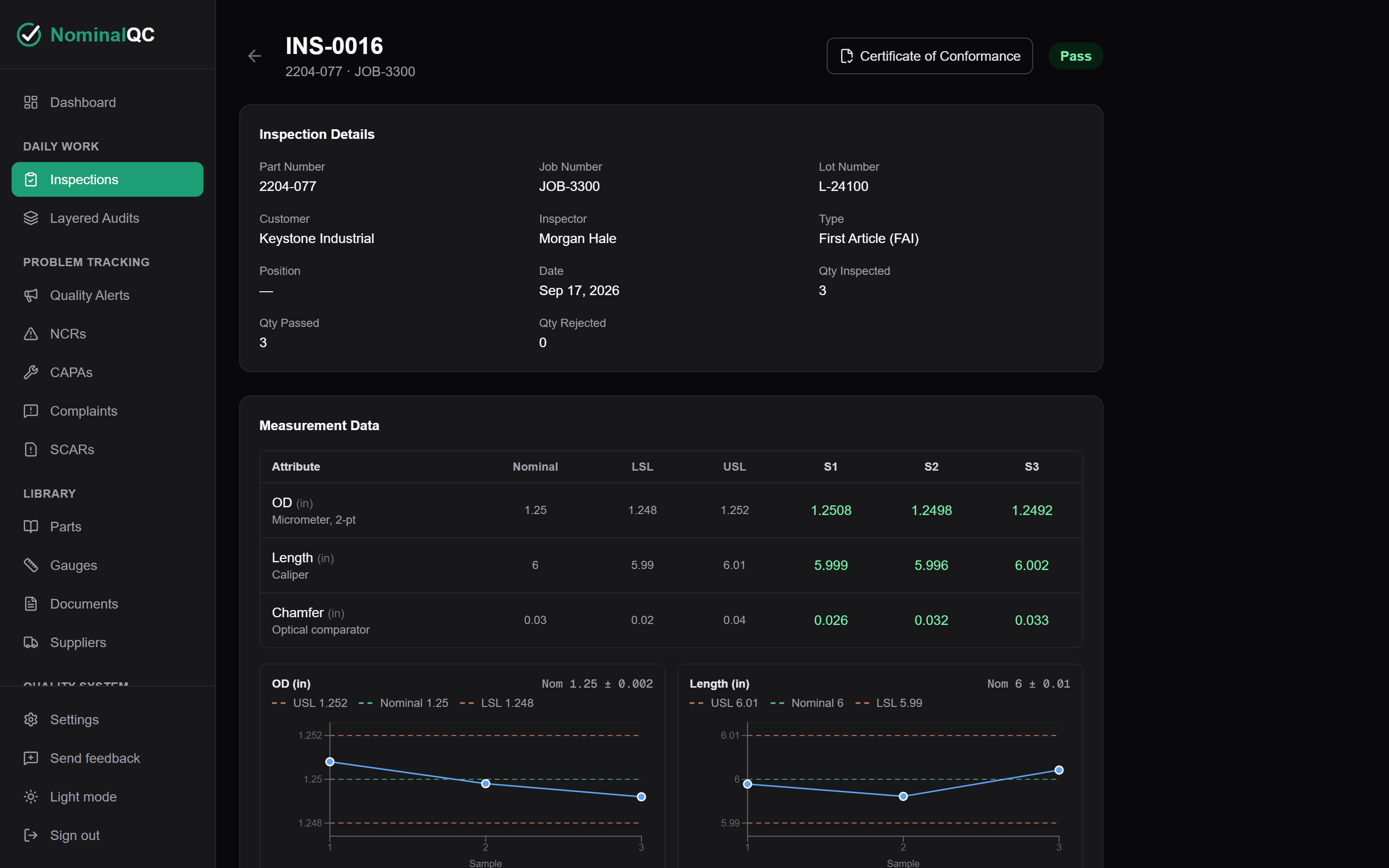Click the OD chart sample 1 point
Screen dimensions: 1389x868
[330, 762]
